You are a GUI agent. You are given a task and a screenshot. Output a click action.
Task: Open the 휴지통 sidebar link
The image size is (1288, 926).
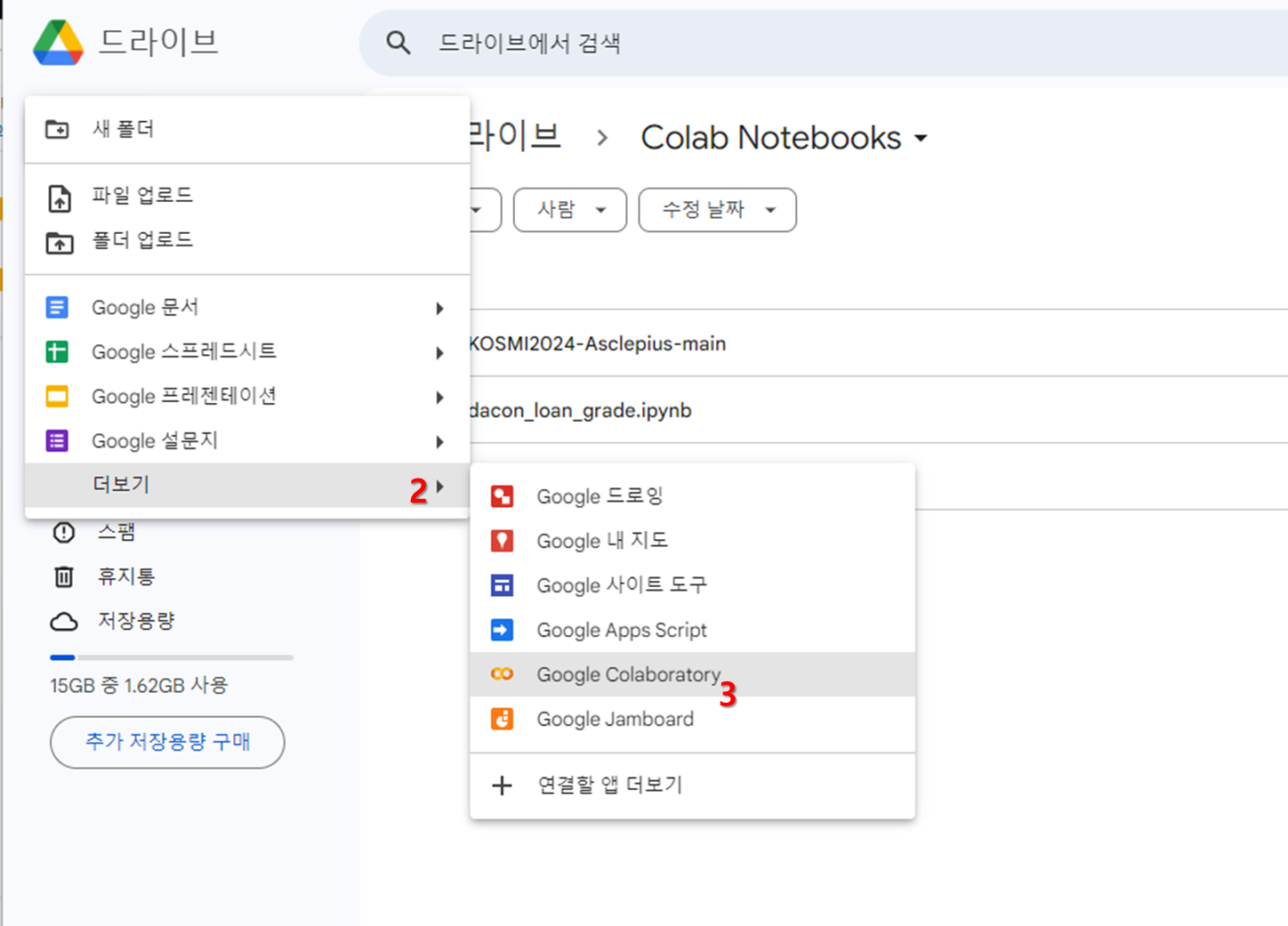[126, 576]
